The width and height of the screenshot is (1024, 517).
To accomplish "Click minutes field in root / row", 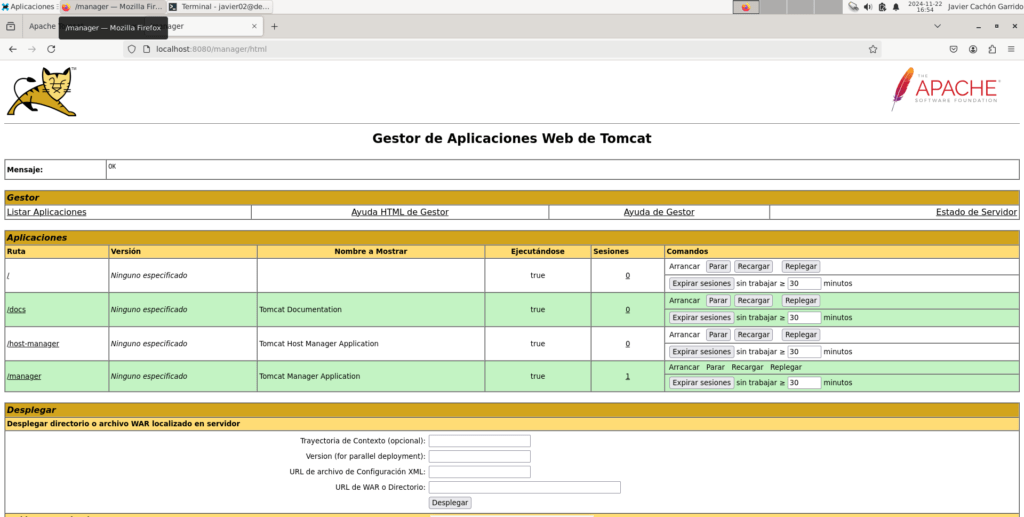I will pos(804,283).
